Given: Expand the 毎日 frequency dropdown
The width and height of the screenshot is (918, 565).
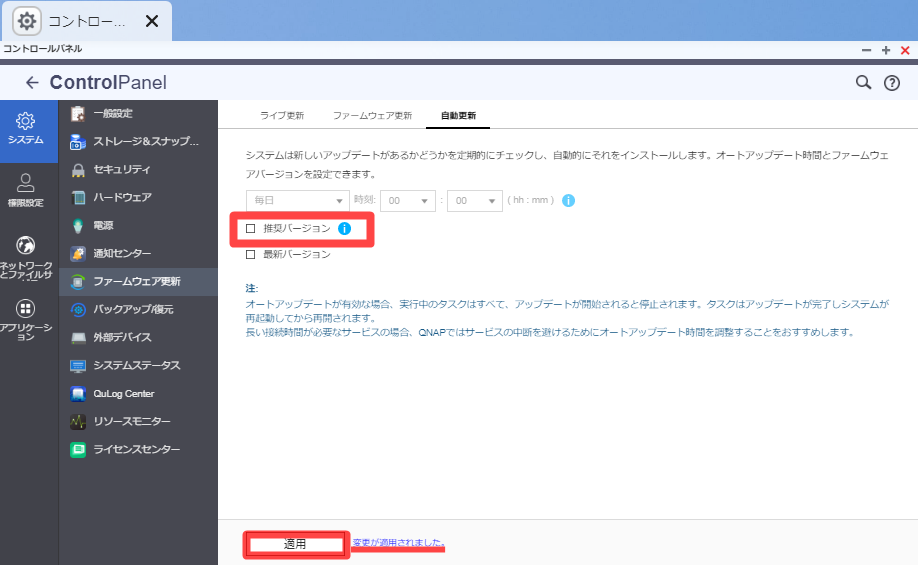Looking at the screenshot, I should [297, 201].
